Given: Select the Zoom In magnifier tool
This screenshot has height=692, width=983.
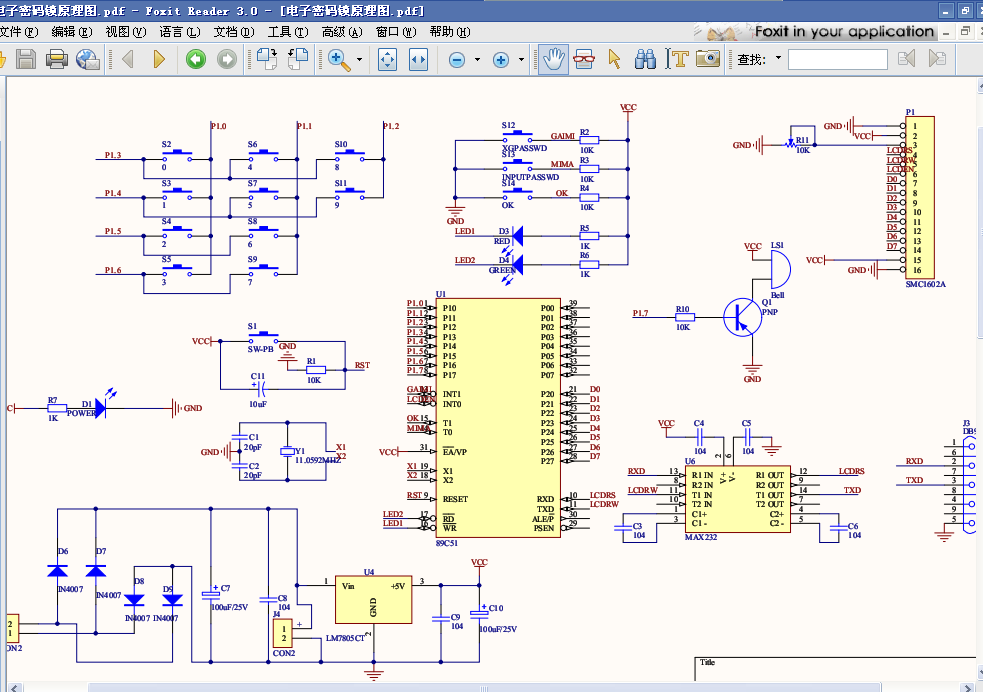Looking at the screenshot, I should (x=339, y=60).
